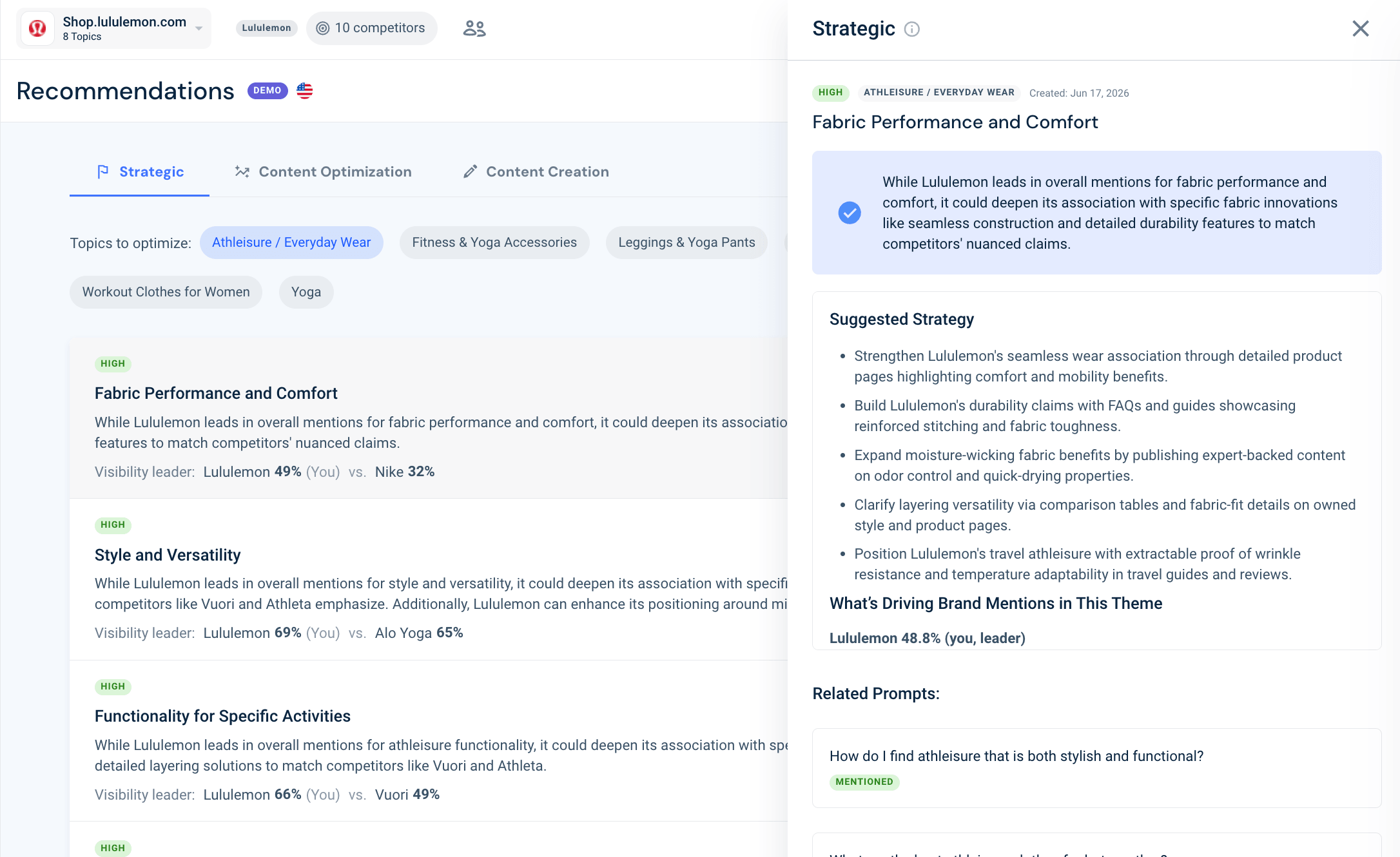Select the Yoga topic chip

tap(306, 293)
